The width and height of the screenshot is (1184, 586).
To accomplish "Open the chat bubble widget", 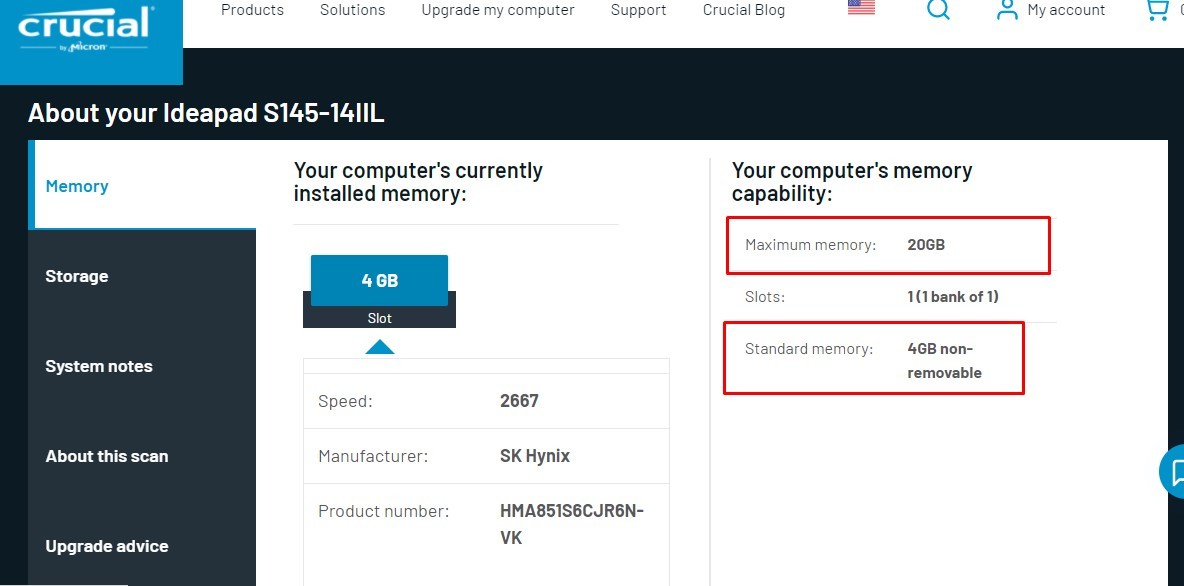I will (x=1173, y=471).
